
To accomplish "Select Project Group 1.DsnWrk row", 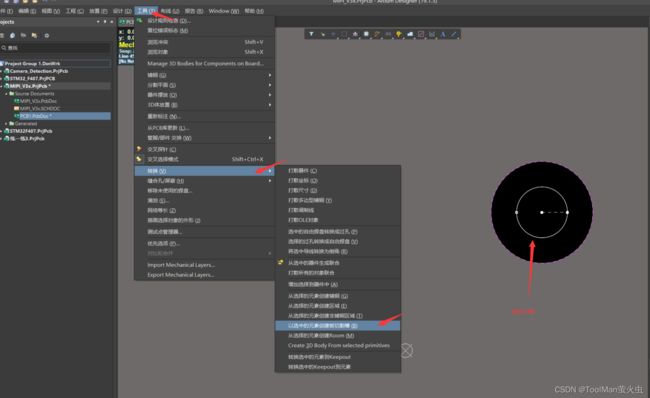I will click(56, 63).
